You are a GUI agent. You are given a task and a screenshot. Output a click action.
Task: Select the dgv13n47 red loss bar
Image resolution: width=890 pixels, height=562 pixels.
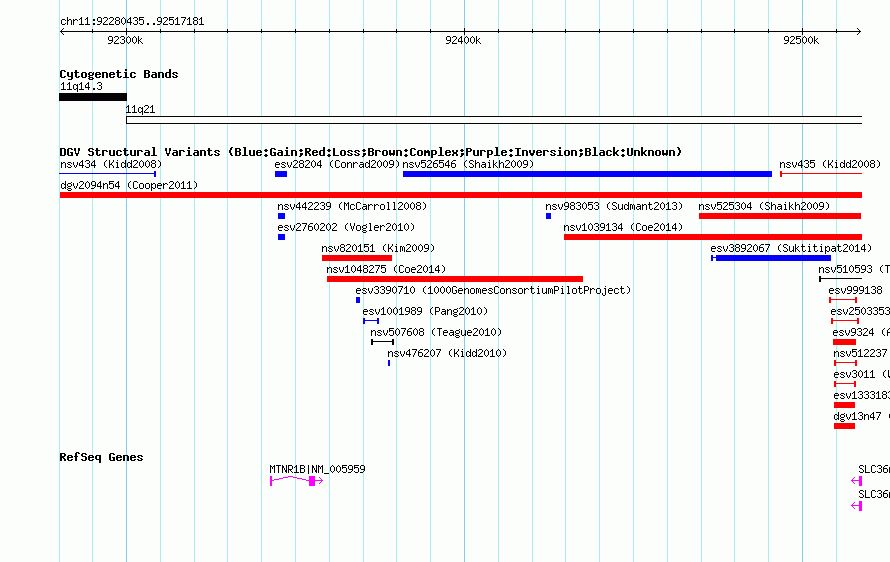tap(845, 426)
